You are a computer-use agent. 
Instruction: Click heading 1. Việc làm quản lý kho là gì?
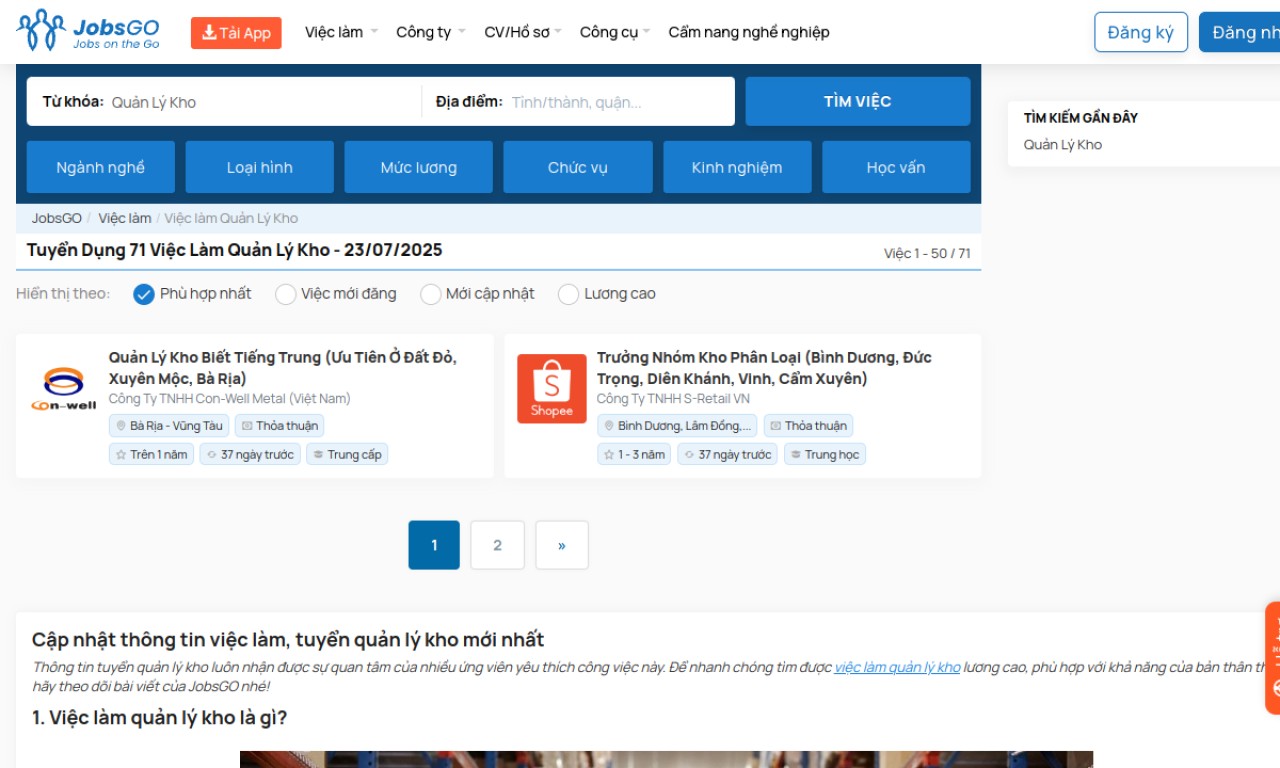point(160,717)
